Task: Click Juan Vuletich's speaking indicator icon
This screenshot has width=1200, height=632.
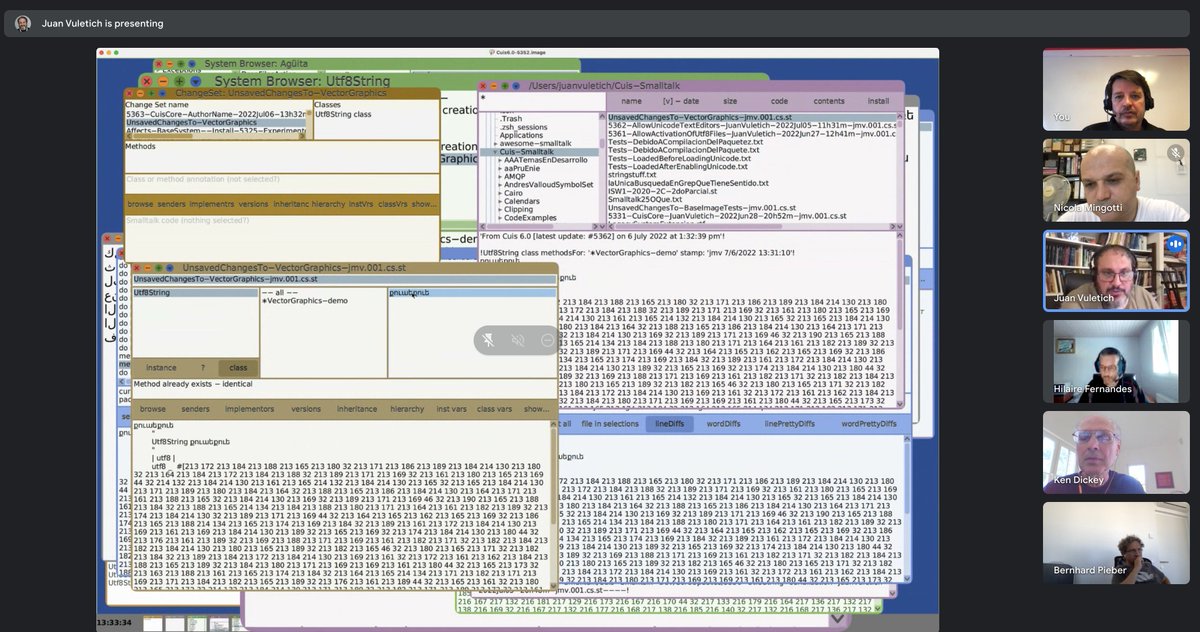Action: pos(1175,244)
